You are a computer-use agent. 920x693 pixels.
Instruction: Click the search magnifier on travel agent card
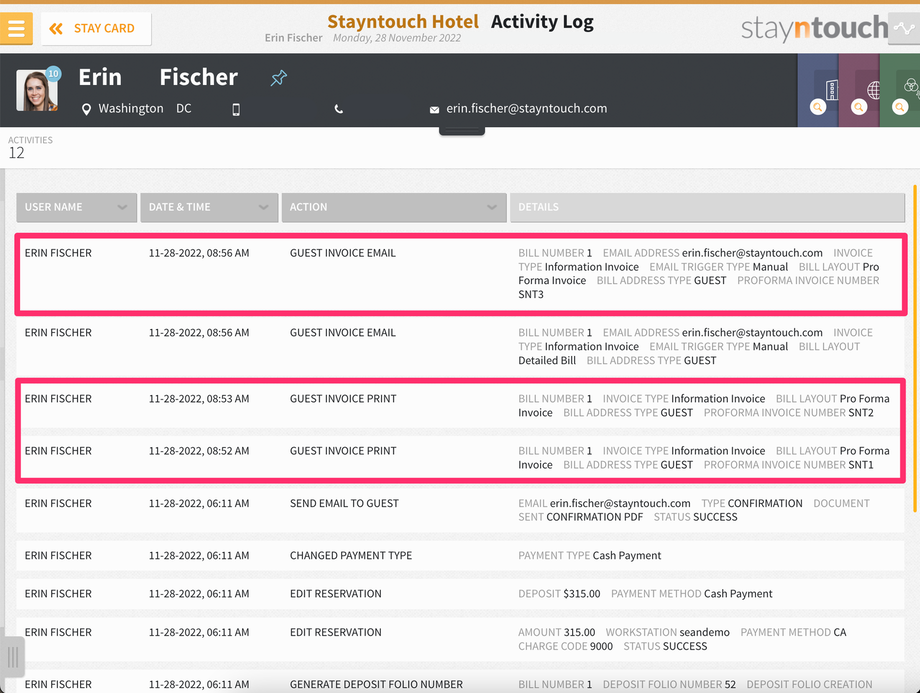pyautogui.click(x=859, y=107)
